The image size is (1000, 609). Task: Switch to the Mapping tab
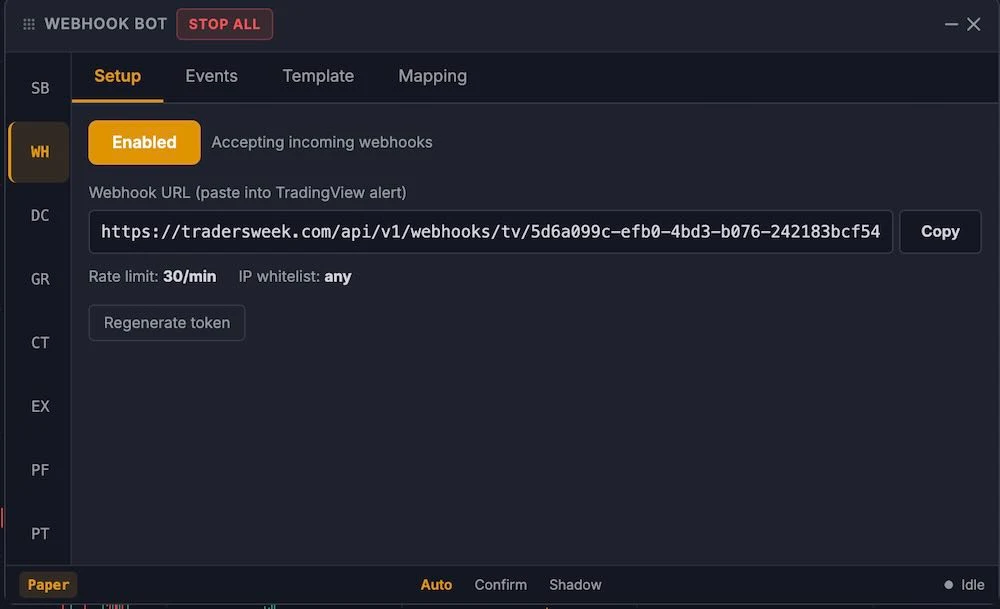(432, 77)
